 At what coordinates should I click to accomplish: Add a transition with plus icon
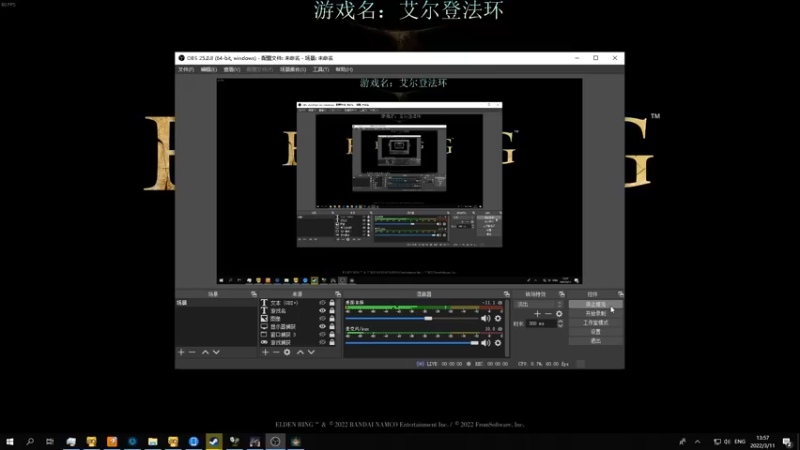(537, 314)
